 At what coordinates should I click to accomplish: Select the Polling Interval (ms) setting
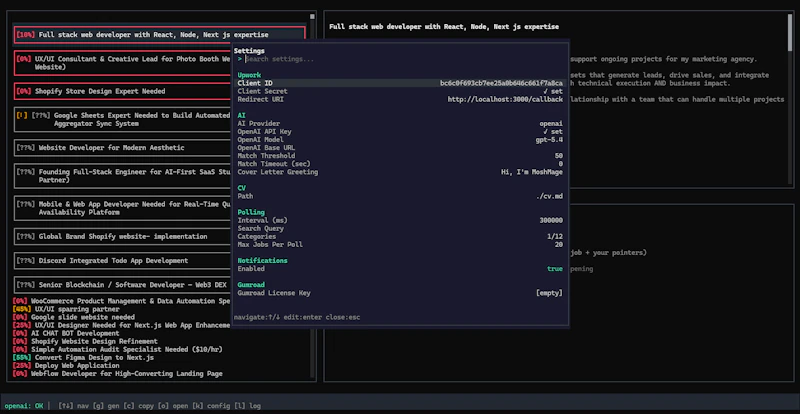click(x=400, y=221)
